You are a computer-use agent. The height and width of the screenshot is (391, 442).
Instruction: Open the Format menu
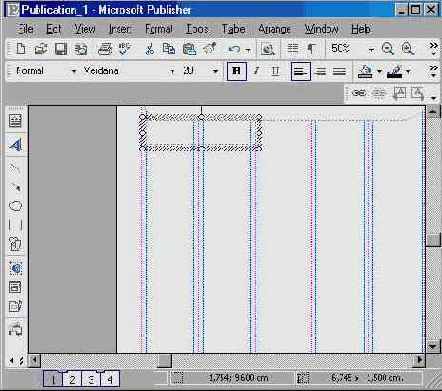[159, 29]
